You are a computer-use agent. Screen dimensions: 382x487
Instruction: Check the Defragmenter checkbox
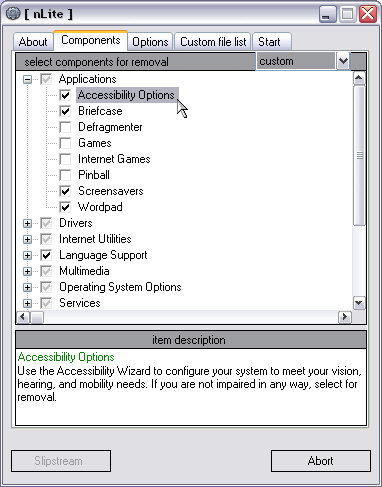(x=65, y=127)
